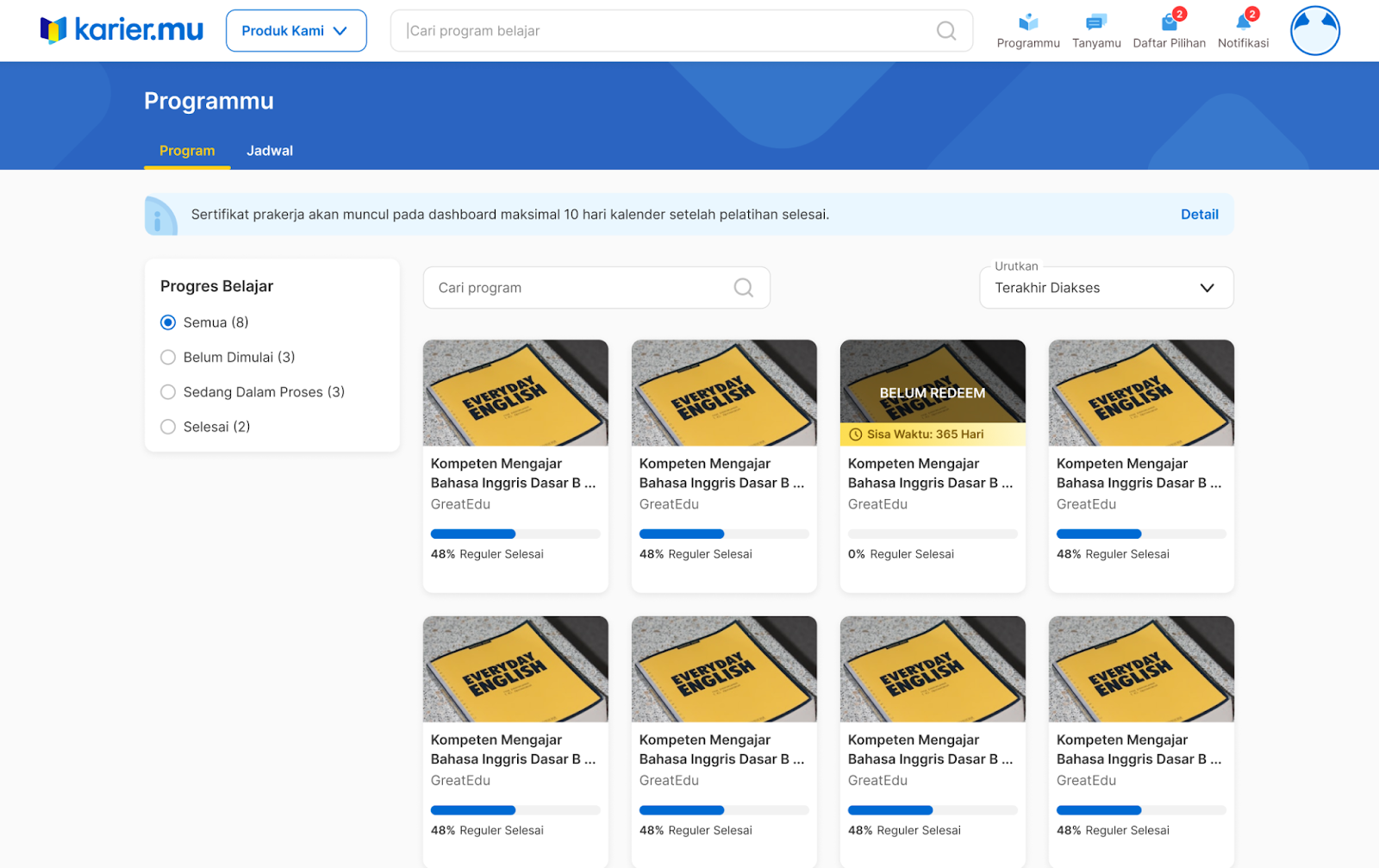Click the search icon in Cari program
The height and width of the screenshot is (868, 1379).
pyautogui.click(x=743, y=288)
